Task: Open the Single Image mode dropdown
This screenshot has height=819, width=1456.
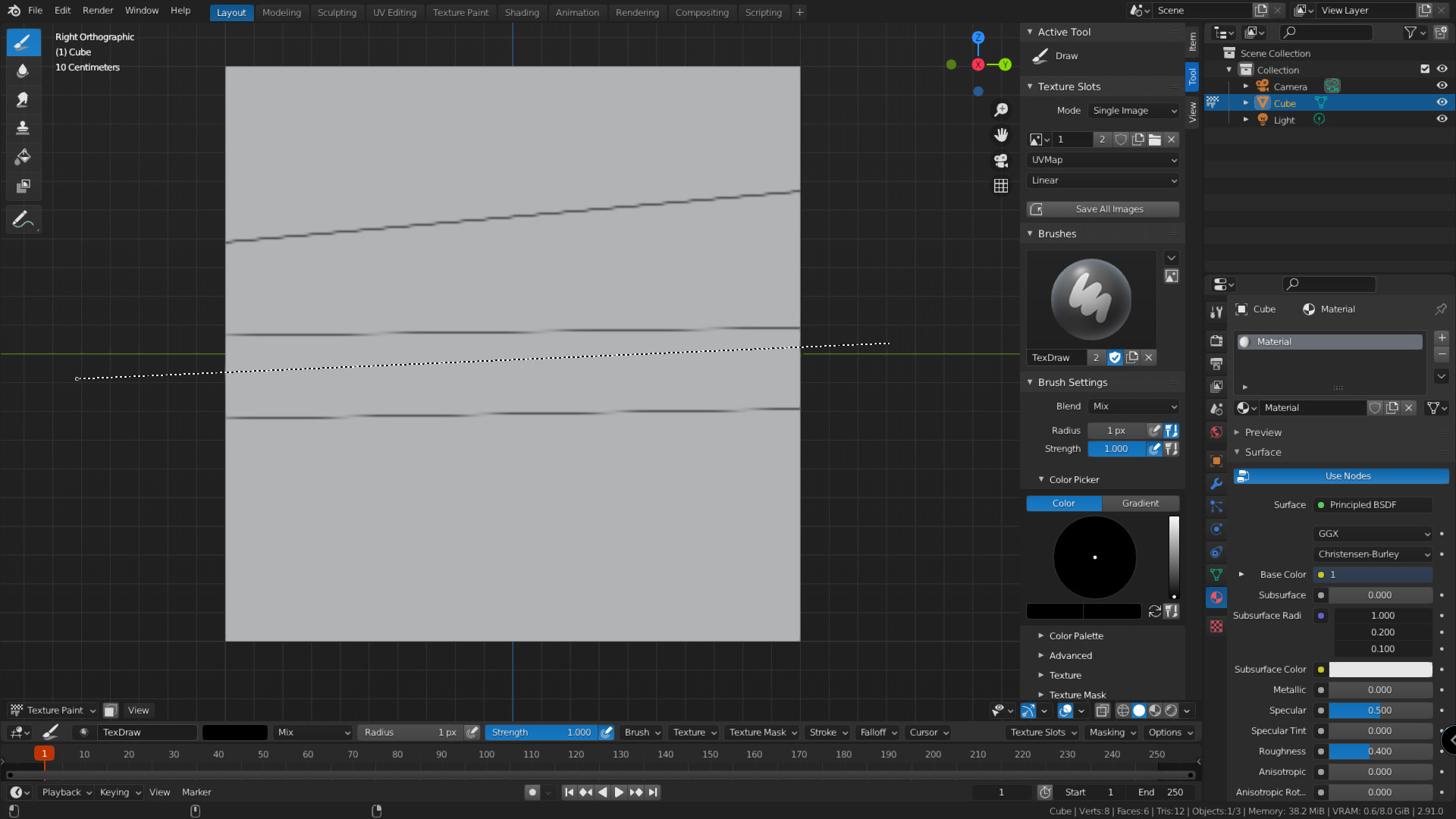Action: [1134, 111]
